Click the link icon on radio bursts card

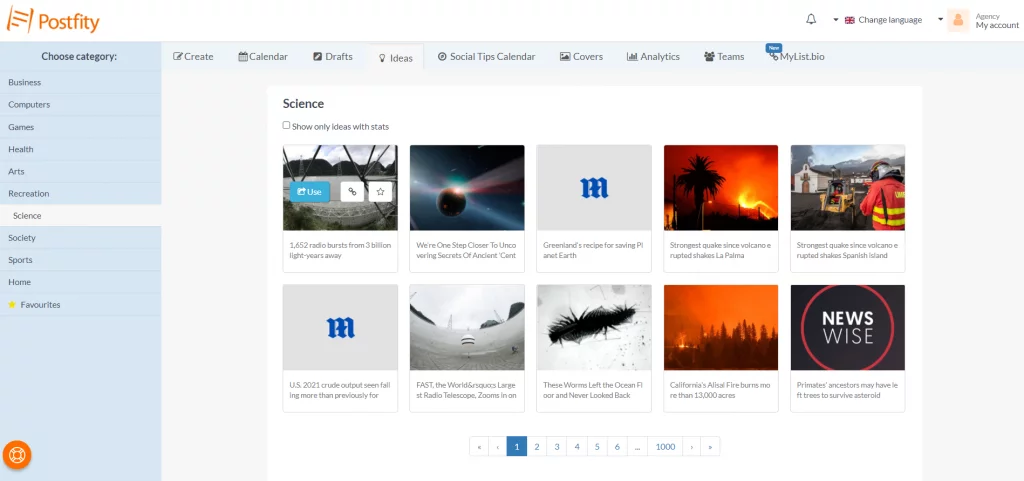(352, 191)
